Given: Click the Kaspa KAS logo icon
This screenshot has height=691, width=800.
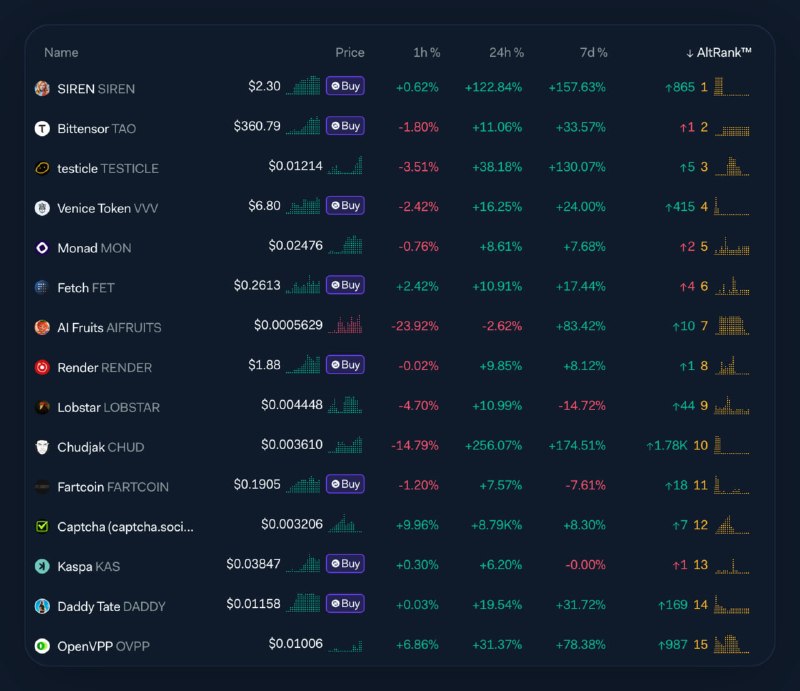Looking at the screenshot, I should tap(42, 566).
